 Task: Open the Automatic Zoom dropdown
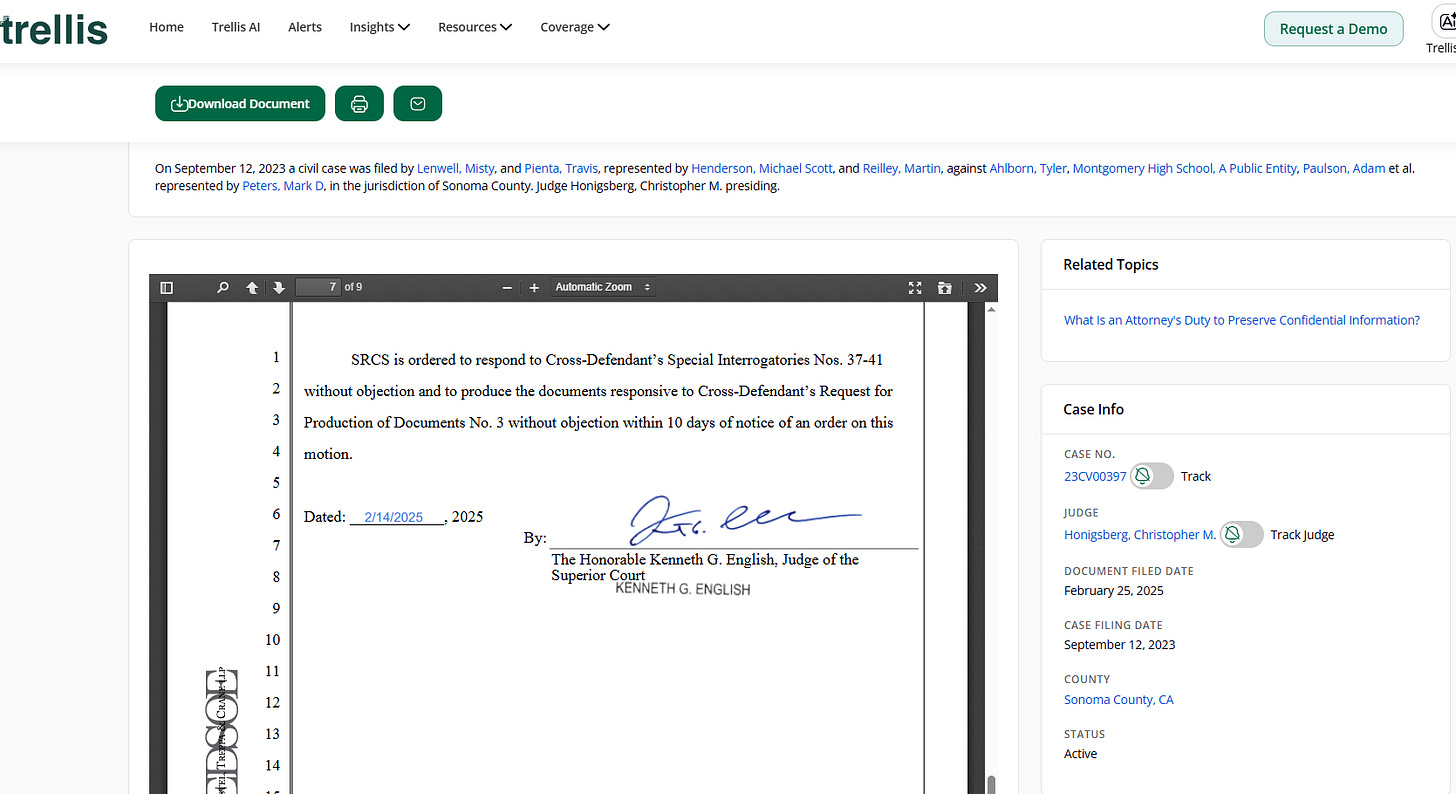coord(602,287)
